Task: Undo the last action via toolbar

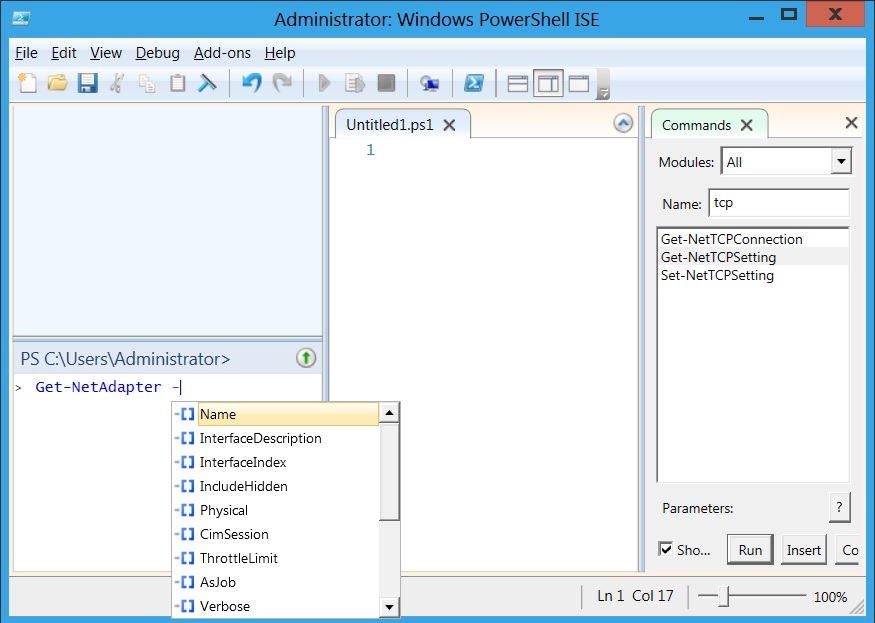Action: [x=252, y=84]
